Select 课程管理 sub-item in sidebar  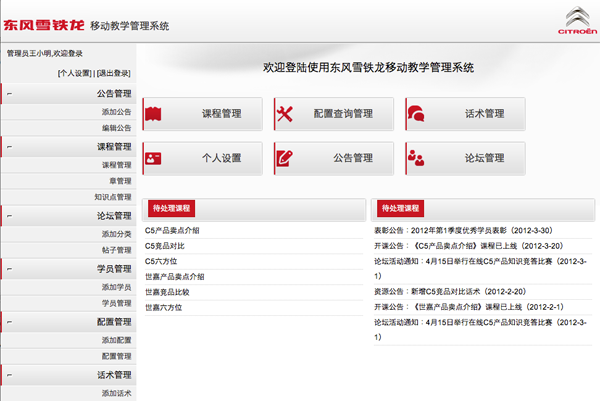click(116, 165)
